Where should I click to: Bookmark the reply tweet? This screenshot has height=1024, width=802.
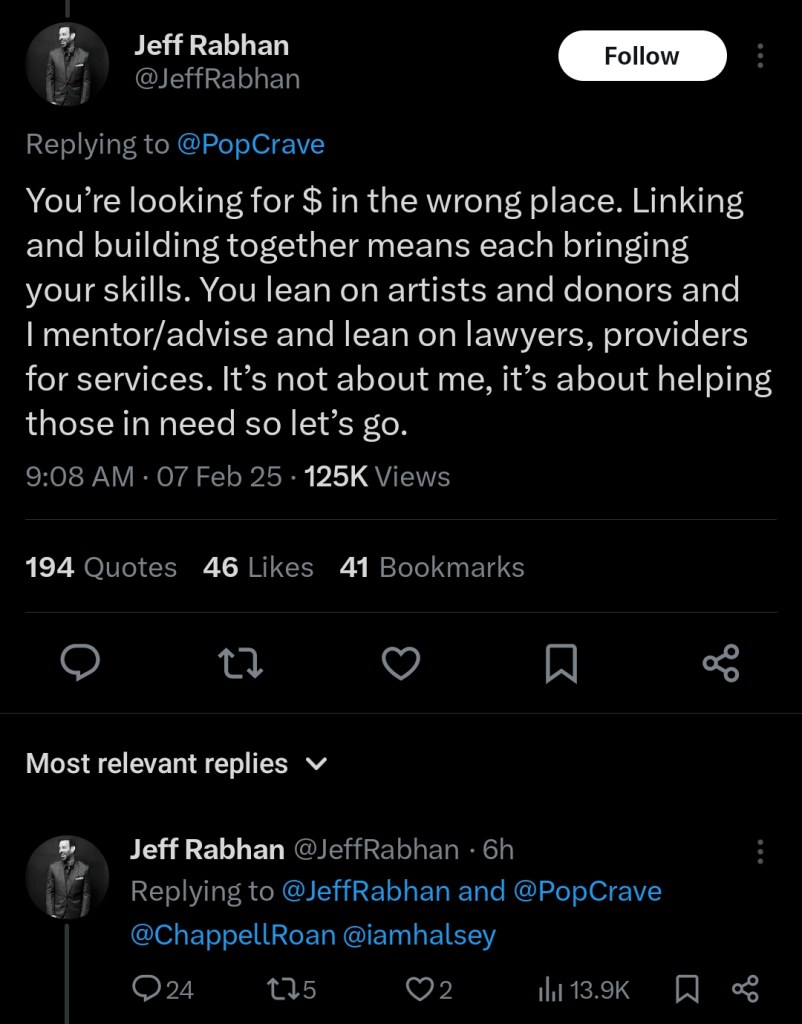coord(688,989)
